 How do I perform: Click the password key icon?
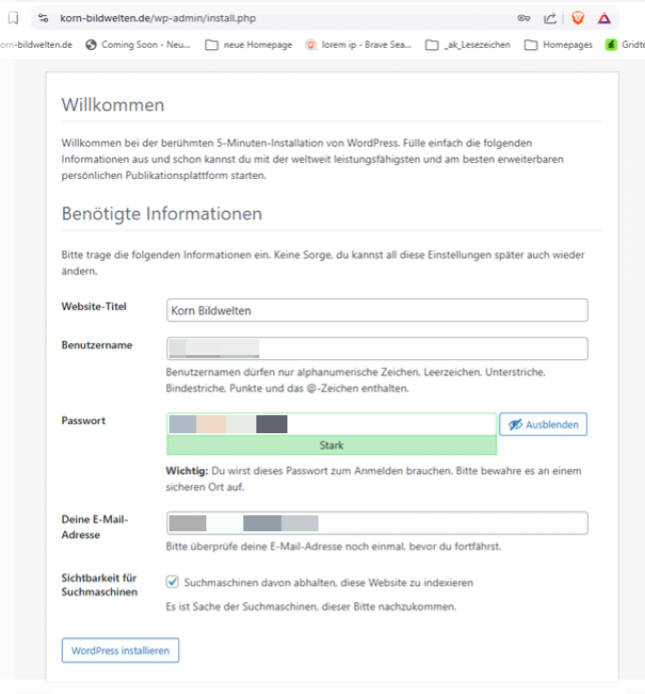click(524, 18)
